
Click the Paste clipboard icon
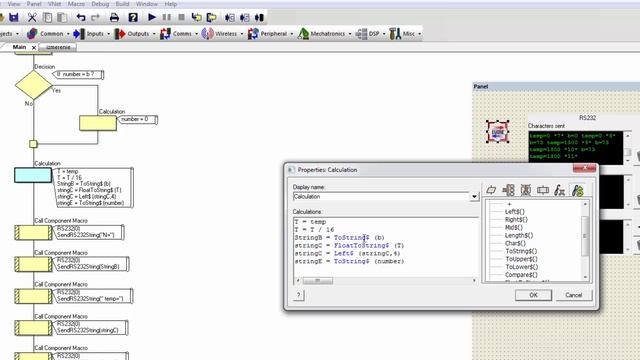(x=62, y=18)
